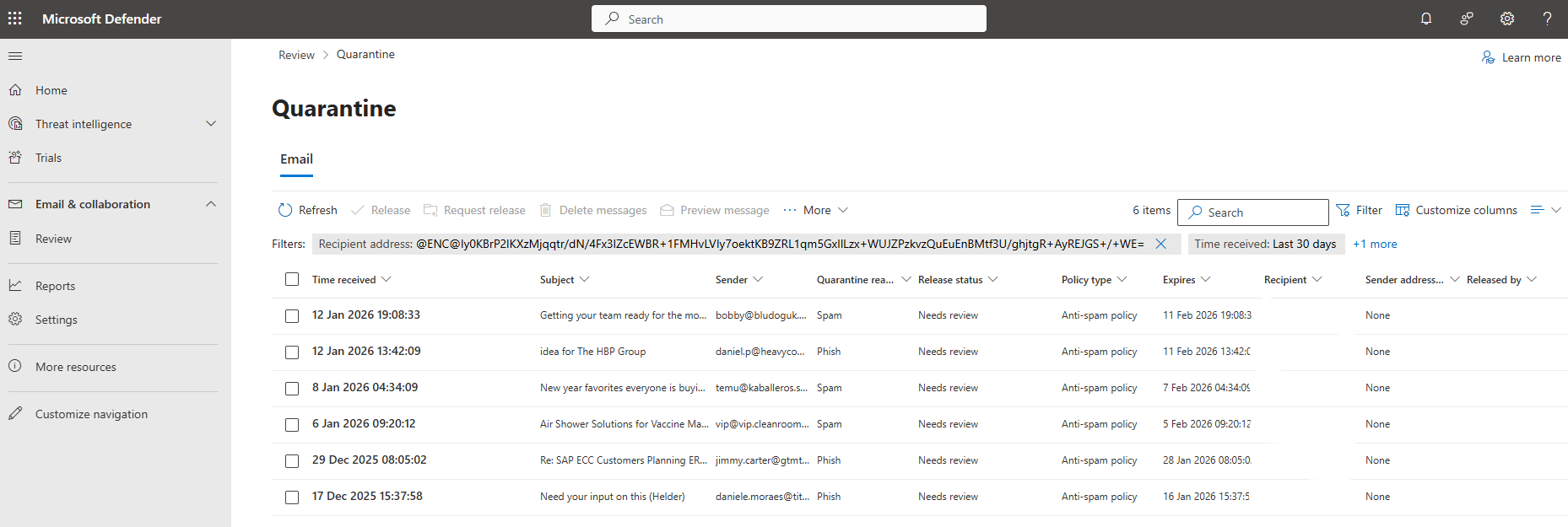Screen dimensions: 1568x527
Task: Click the list view layout icon
Action: point(1538,210)
